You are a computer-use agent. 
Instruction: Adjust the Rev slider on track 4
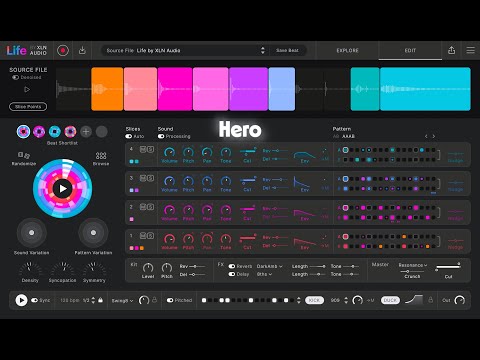click(x=279, y=151)
